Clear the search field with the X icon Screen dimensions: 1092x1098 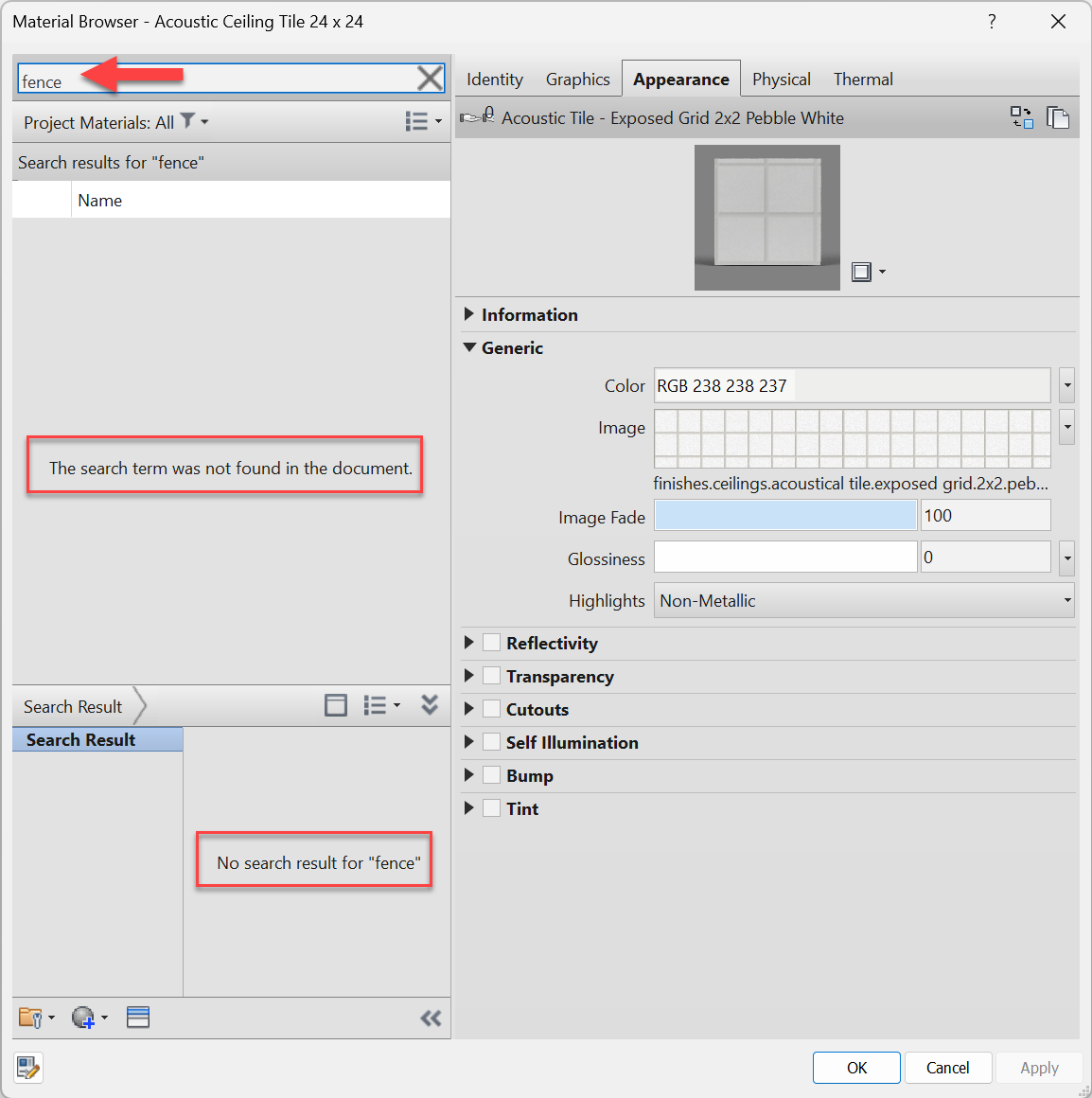tap(430, 78)
